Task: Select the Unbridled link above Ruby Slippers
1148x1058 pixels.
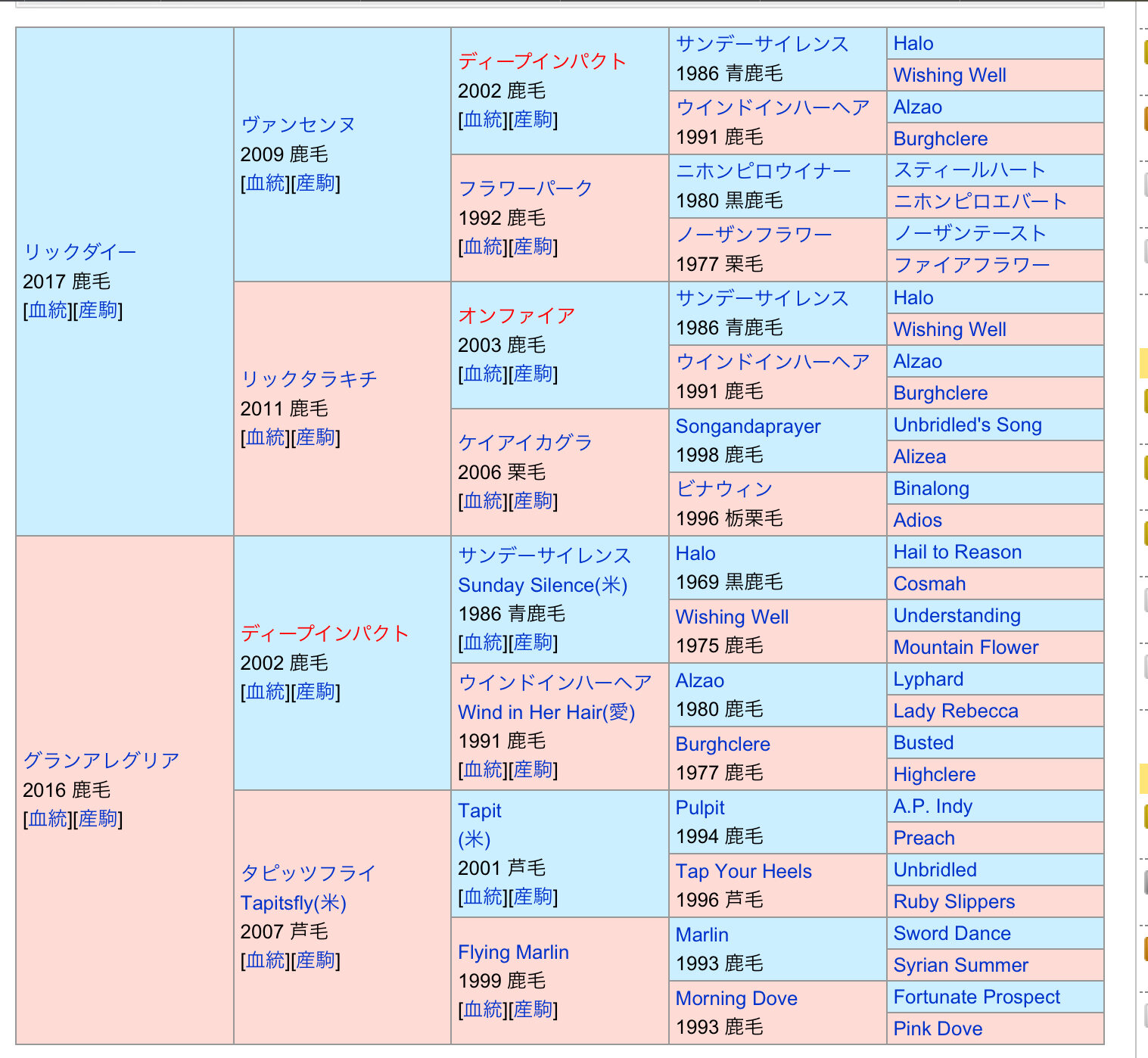Action: pos(935,870)
